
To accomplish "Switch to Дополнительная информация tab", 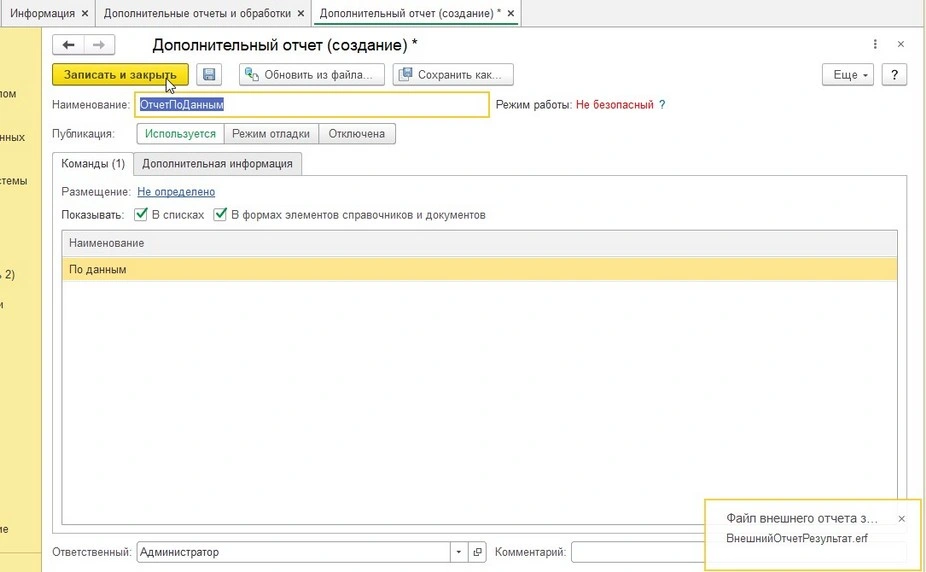I will tap(217, 163).
